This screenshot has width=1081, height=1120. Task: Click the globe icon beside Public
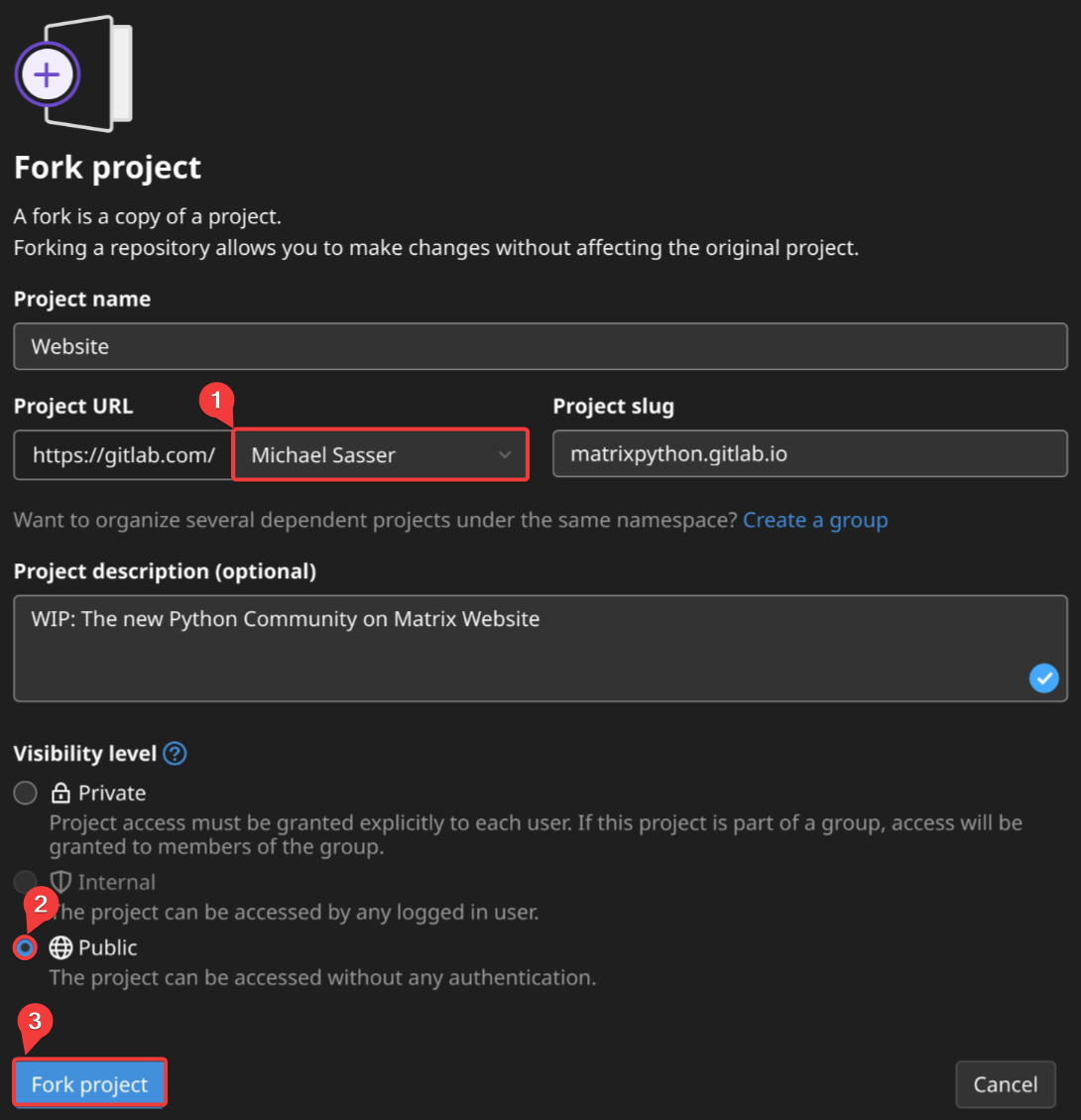pos(60,947)
